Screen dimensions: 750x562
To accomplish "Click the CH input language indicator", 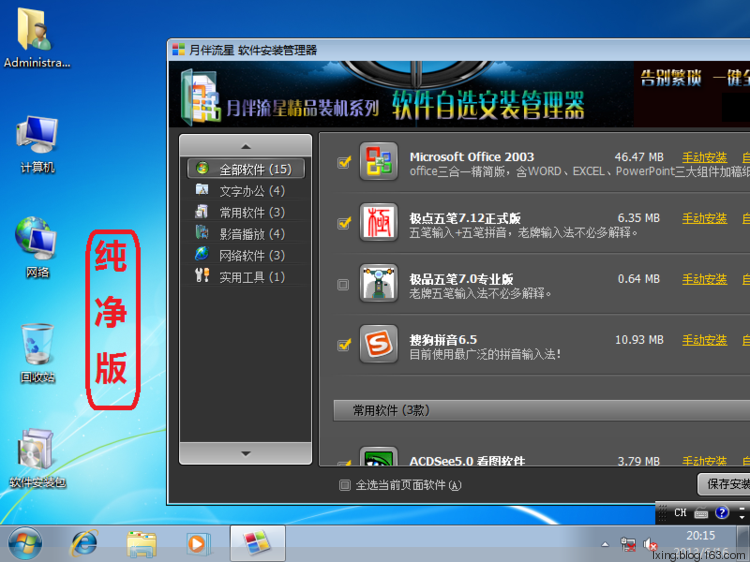I will (x=680, y=513).
